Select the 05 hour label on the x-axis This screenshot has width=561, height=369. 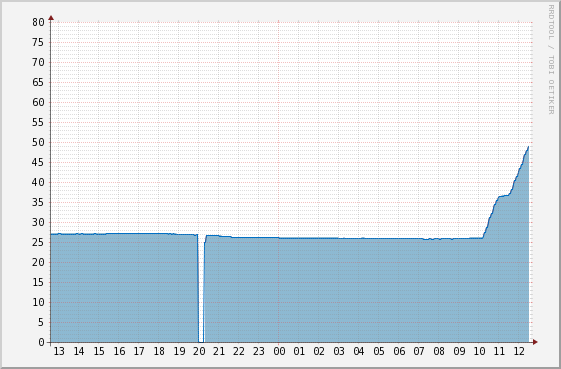379,351
